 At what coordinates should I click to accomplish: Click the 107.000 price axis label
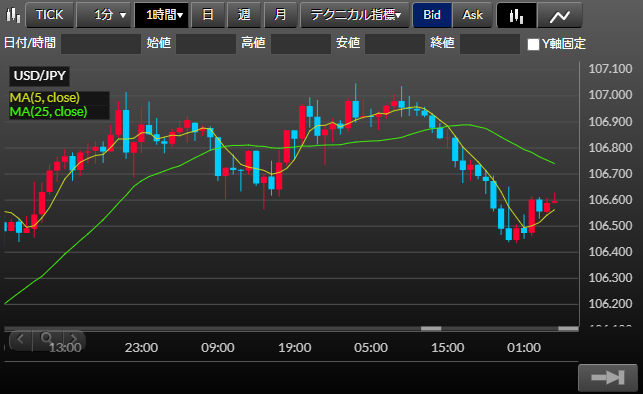(610, 95)
